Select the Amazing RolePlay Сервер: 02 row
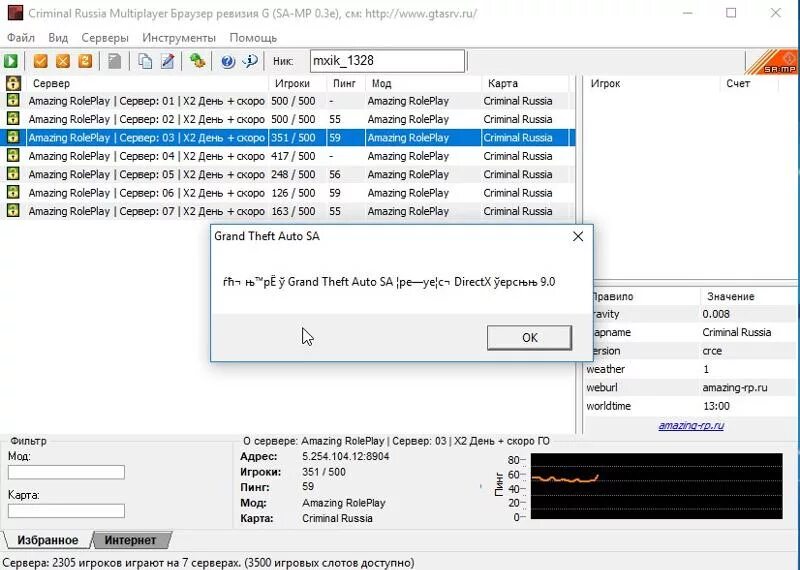The height and width of the screenshot is (570, 800). 288,119
